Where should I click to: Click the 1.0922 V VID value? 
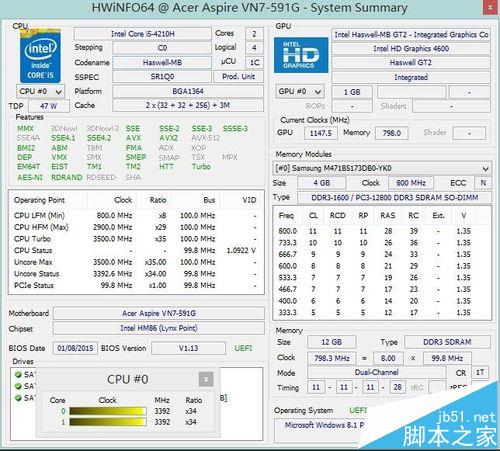(241, 251)
